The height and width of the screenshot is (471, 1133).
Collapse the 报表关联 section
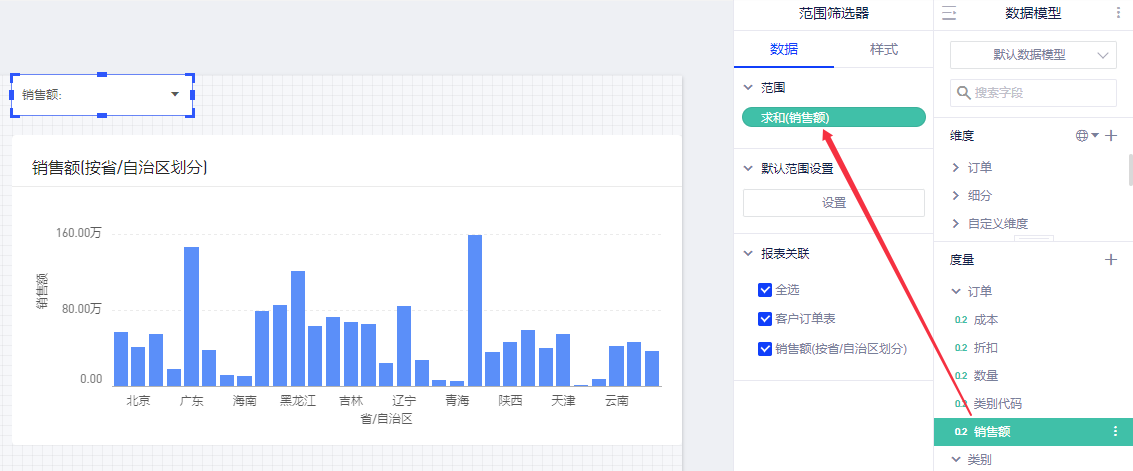pyautogui.click(x=748, y=254)
